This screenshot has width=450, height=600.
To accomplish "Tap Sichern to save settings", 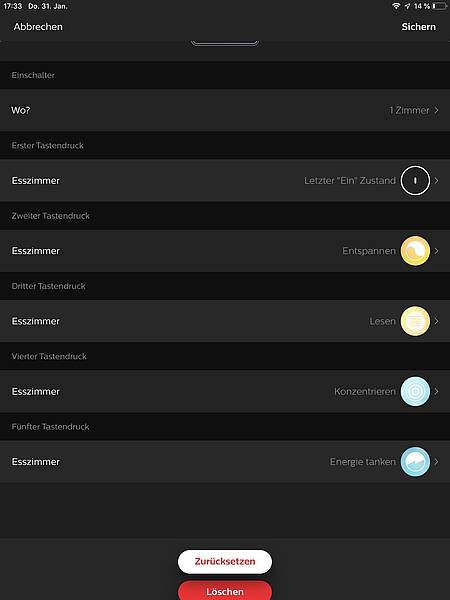I will pyautogui.click(x=419, y=27).
